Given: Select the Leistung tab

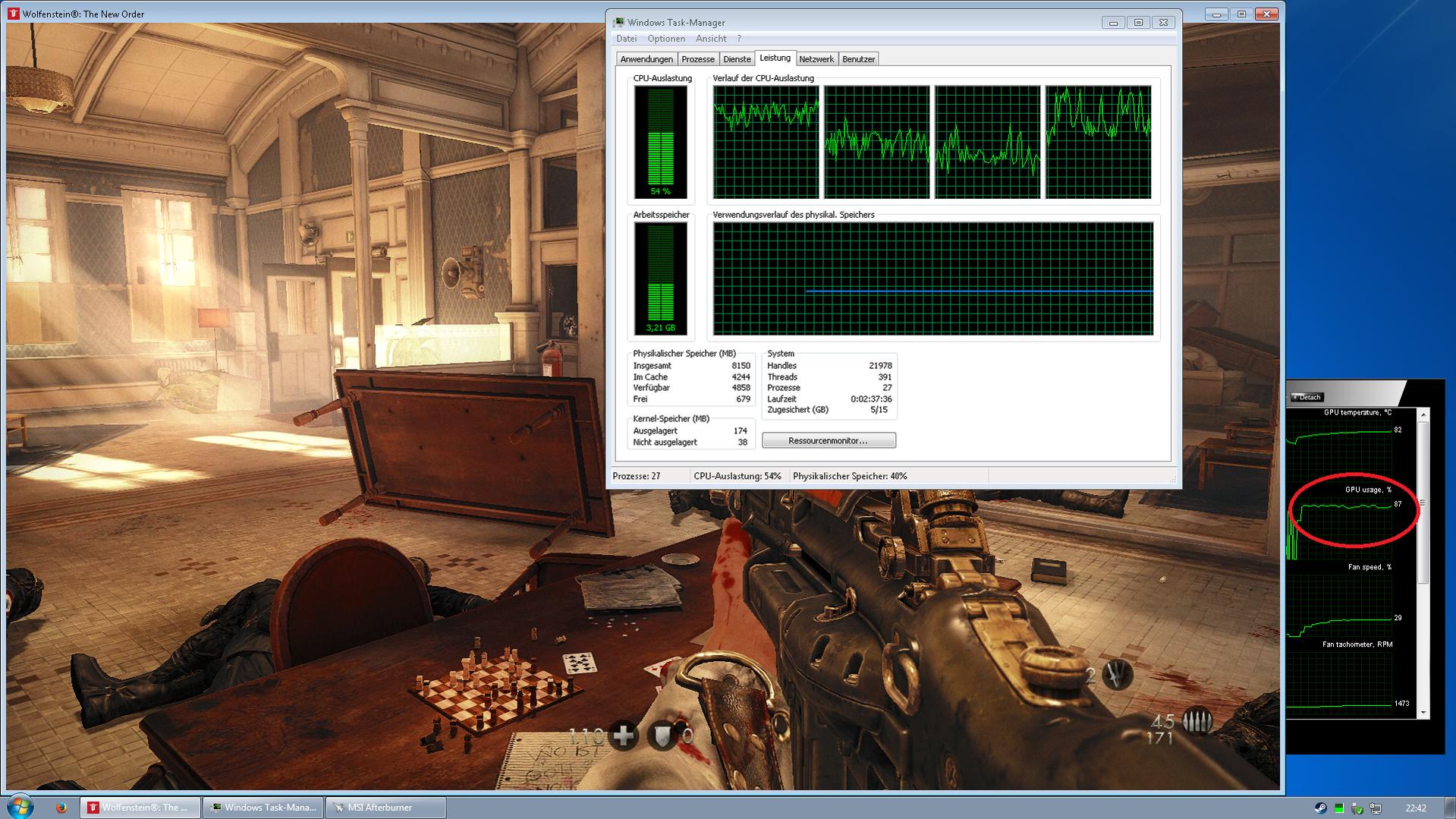Looking at the screenshot, I should coord(775,58).
